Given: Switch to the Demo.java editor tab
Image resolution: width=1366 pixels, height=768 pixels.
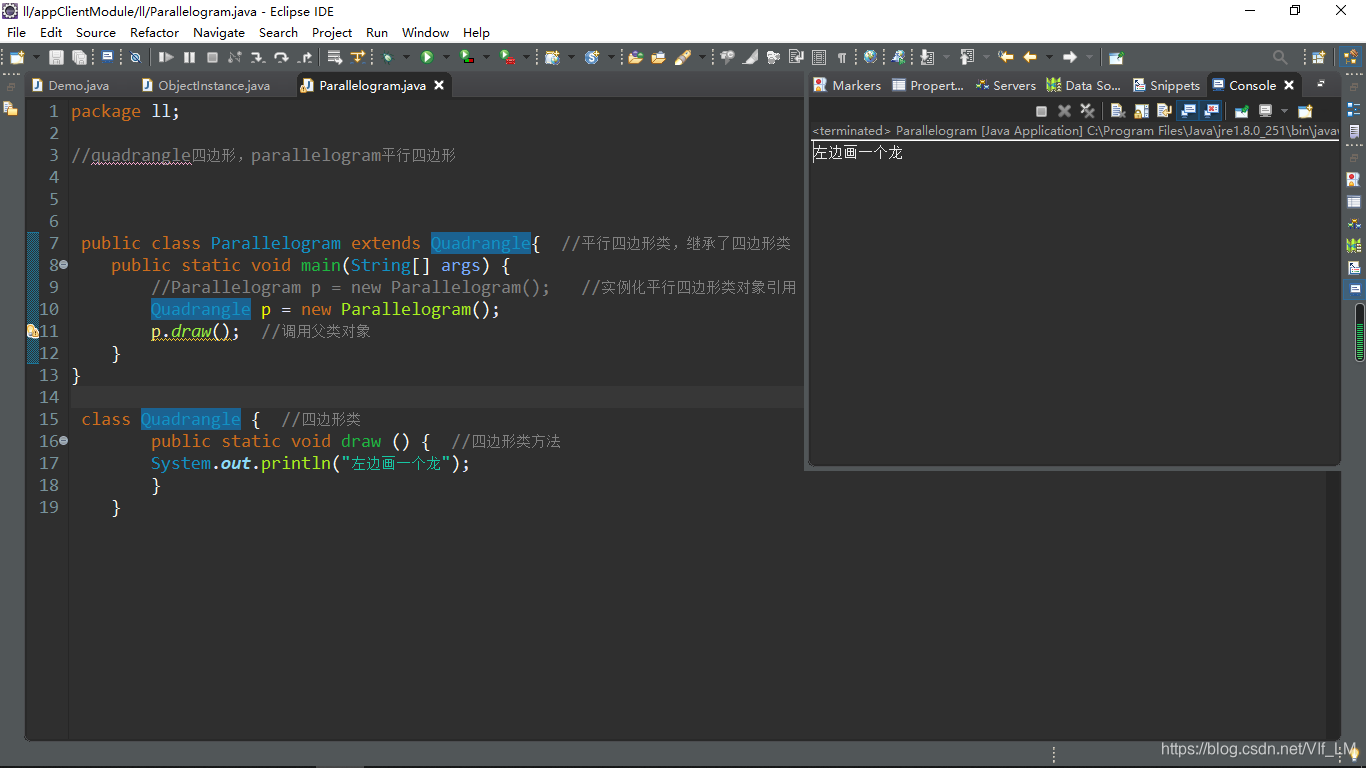Looking at the screenshot, I should (70, 85).
